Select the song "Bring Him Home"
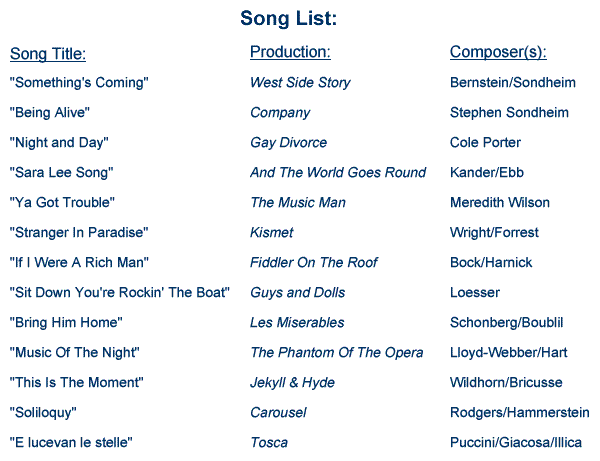The image size is (600, 461). point(66,323)
